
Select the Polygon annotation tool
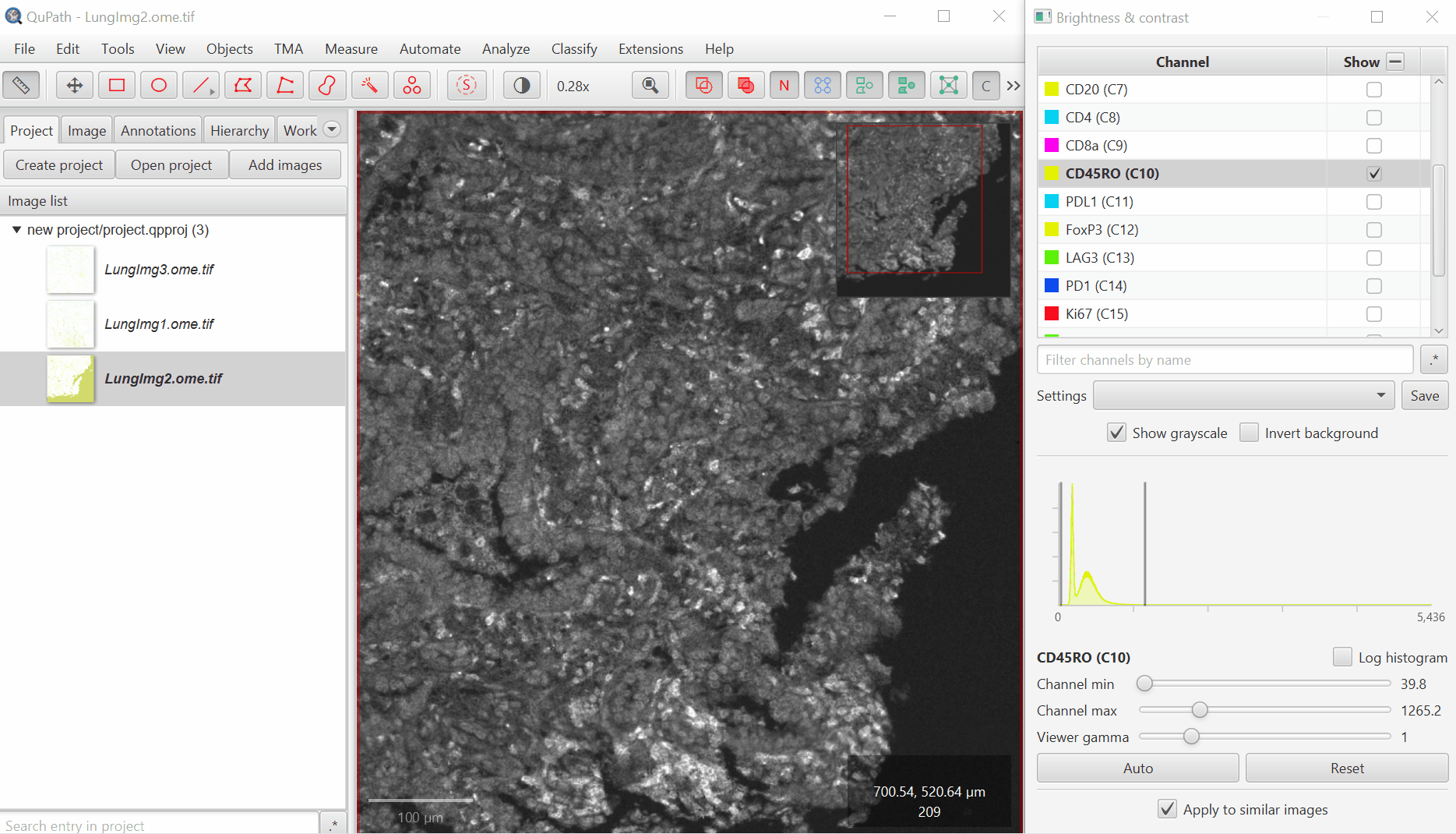pos(243,86)
